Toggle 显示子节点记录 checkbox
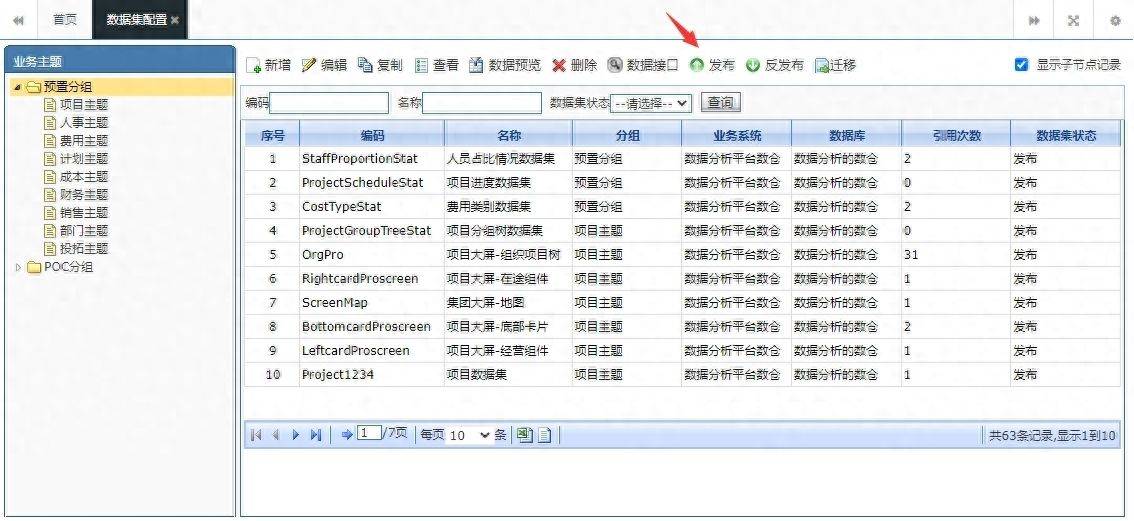This screenshot has width=1134, height=521. coord(1021,65)
